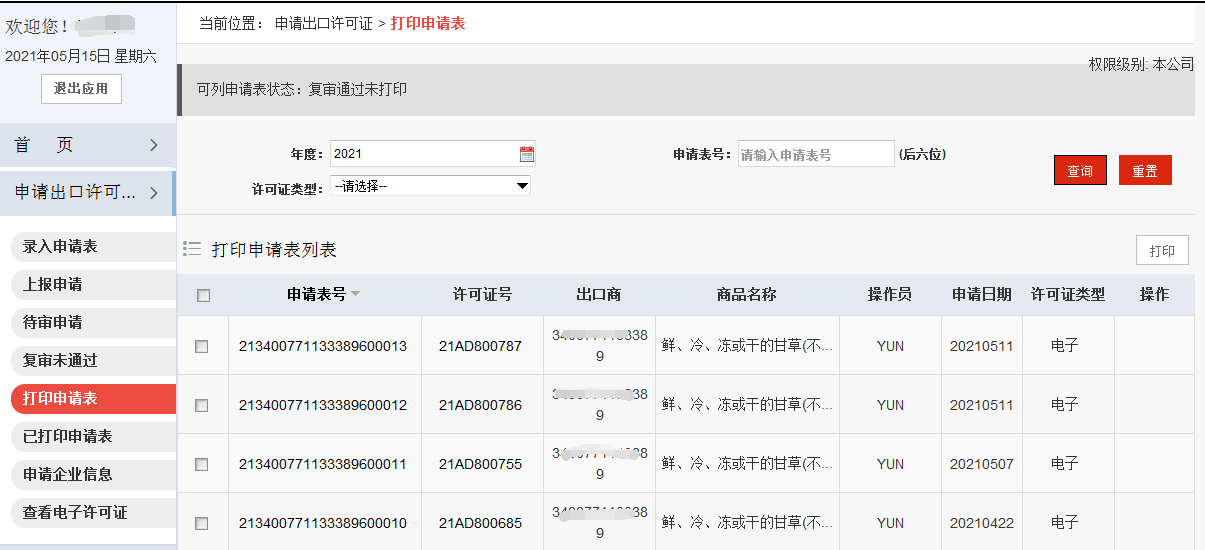The height and width of the screenshot is (550, 1205).
Task: Focus the 申请表号 input field
Action: pyautogui.click(x=816, y=154)
